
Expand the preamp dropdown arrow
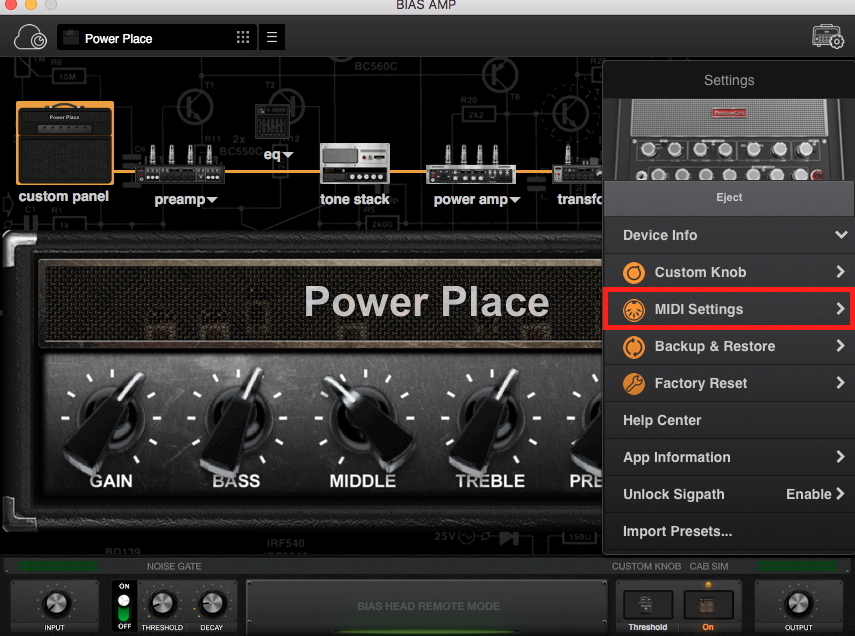(x=212, y=200)
